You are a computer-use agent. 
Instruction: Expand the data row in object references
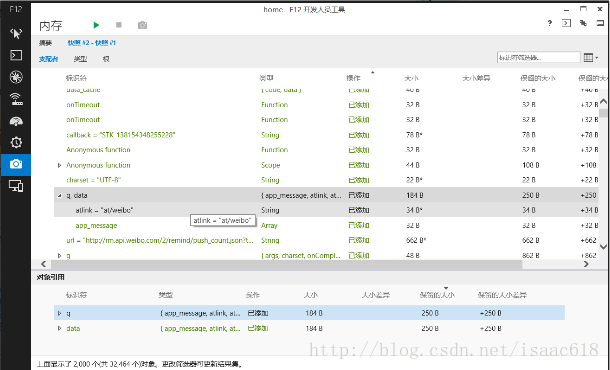click(x=59, y=328)
